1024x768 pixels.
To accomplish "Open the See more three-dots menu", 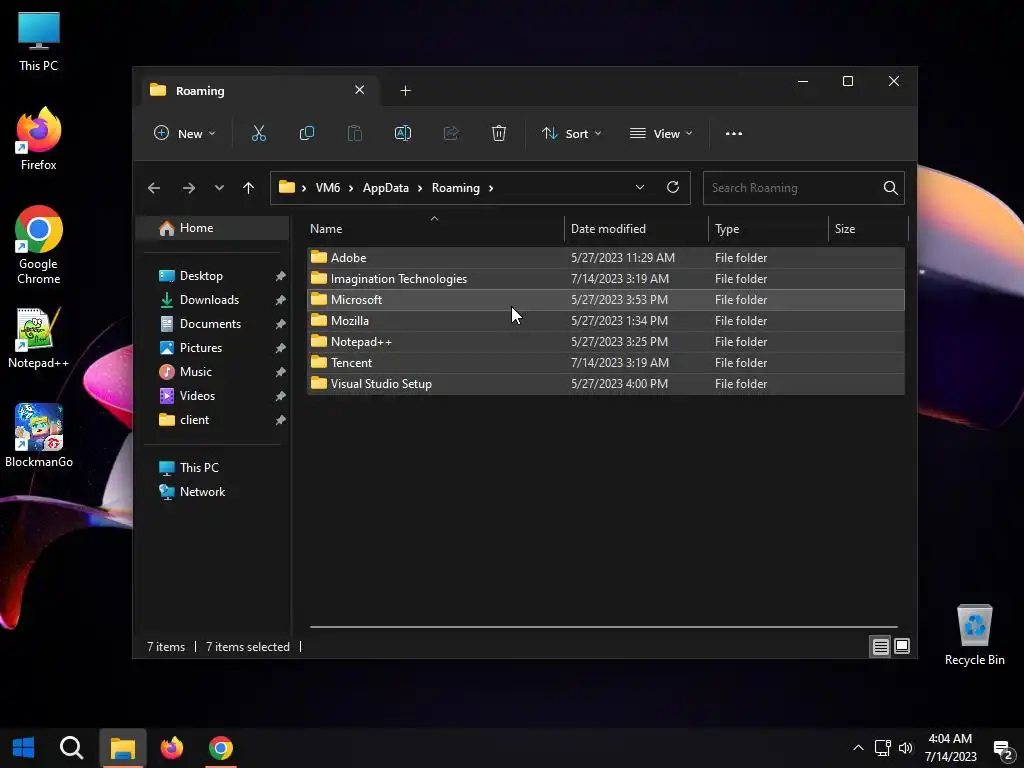I will [734, 133].
